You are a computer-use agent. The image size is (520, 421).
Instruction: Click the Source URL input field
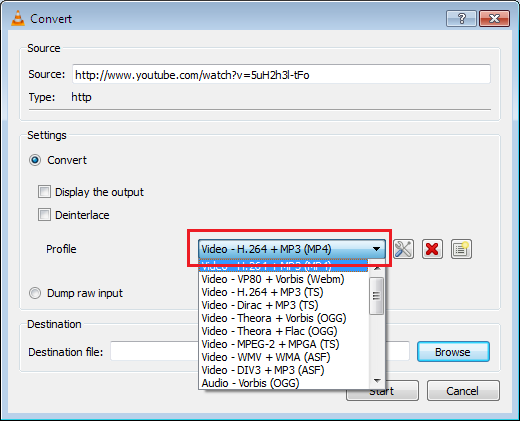(281, 74)
